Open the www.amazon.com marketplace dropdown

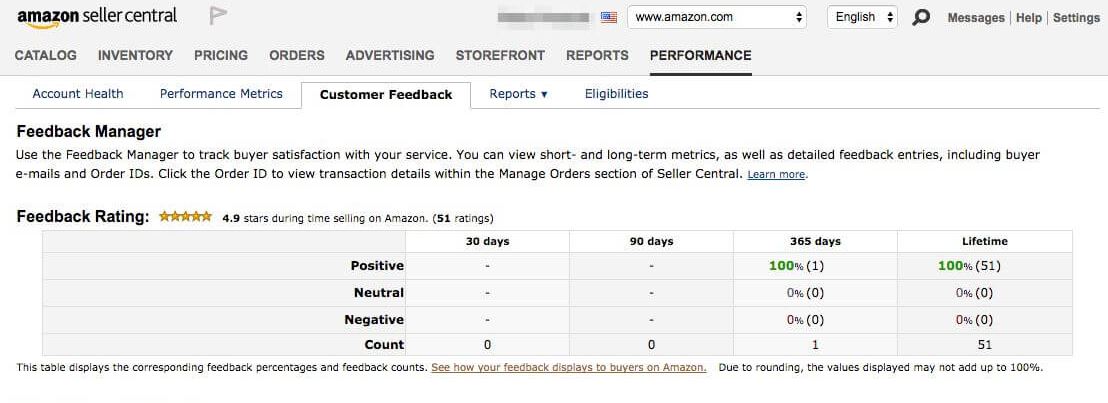[x=717, y=17]
